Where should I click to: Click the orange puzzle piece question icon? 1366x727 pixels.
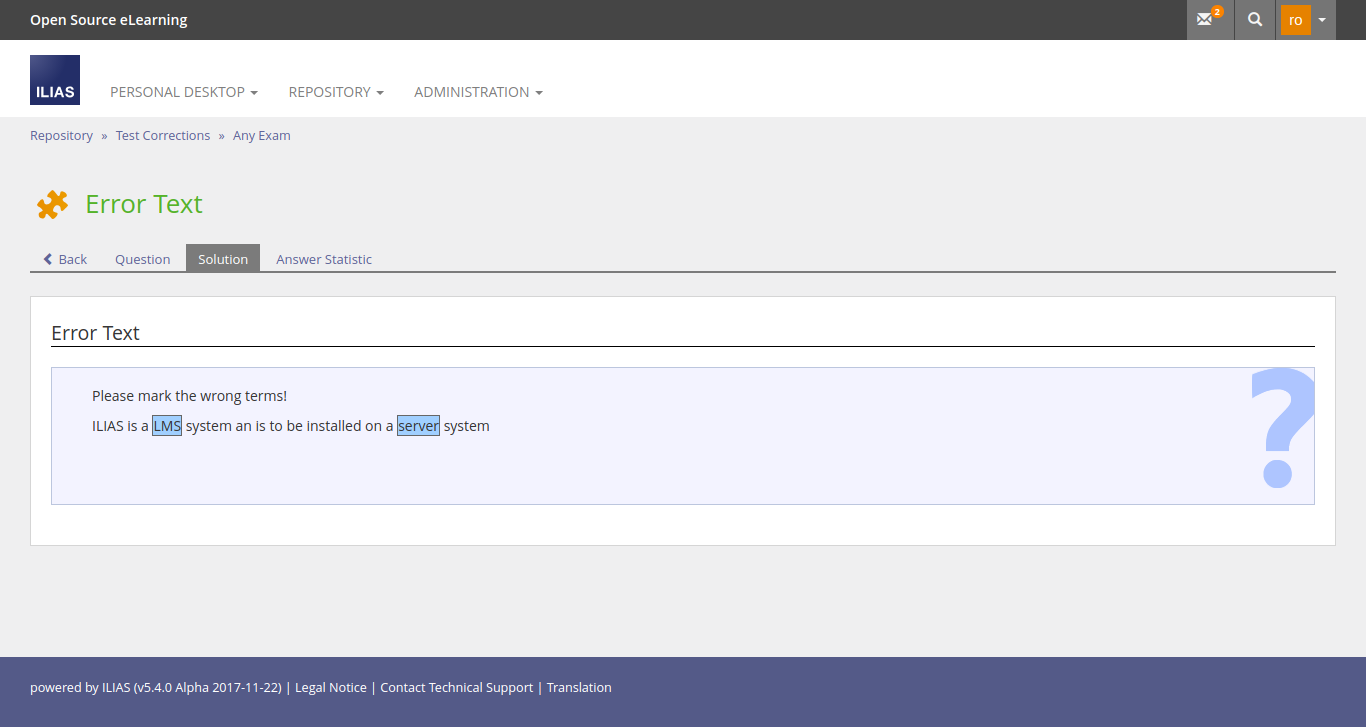click(x=52, y=204)
